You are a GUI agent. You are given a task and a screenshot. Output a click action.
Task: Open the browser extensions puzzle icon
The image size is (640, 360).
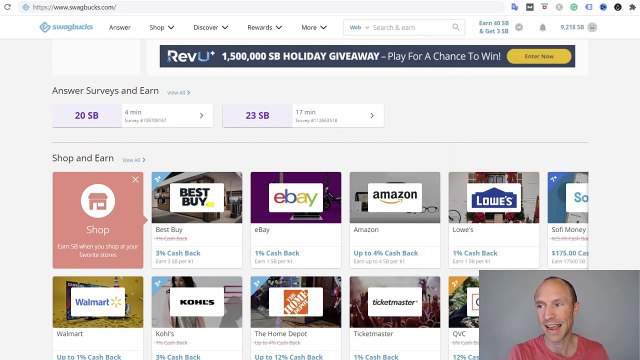(633, 7)
